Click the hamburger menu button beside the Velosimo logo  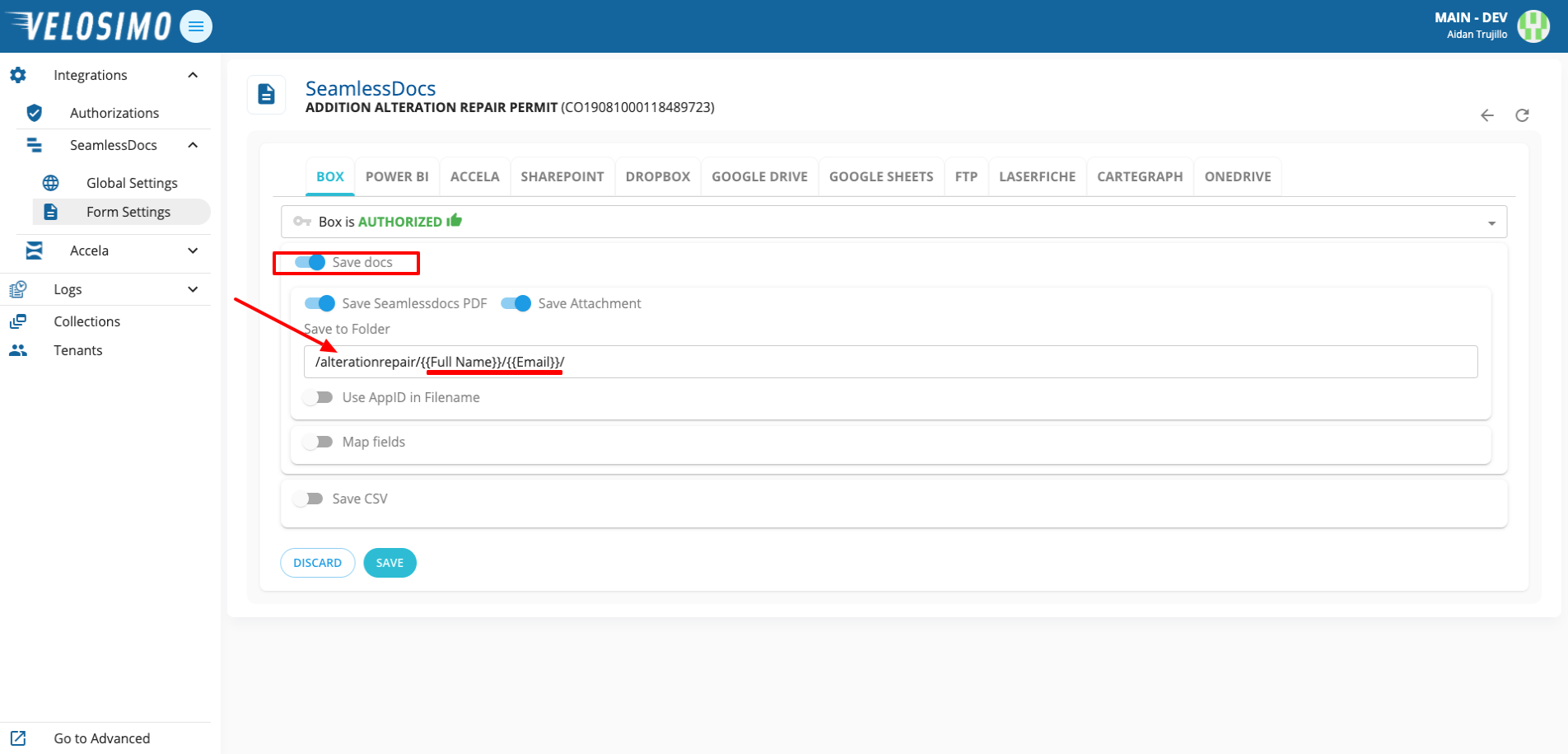[x=196, y=26]
